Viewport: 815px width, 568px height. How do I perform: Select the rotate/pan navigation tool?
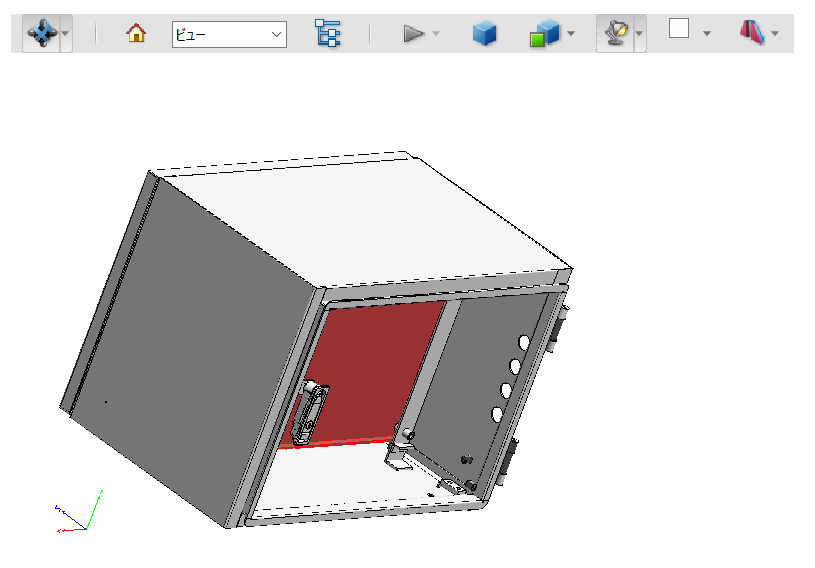click(42, 33)
